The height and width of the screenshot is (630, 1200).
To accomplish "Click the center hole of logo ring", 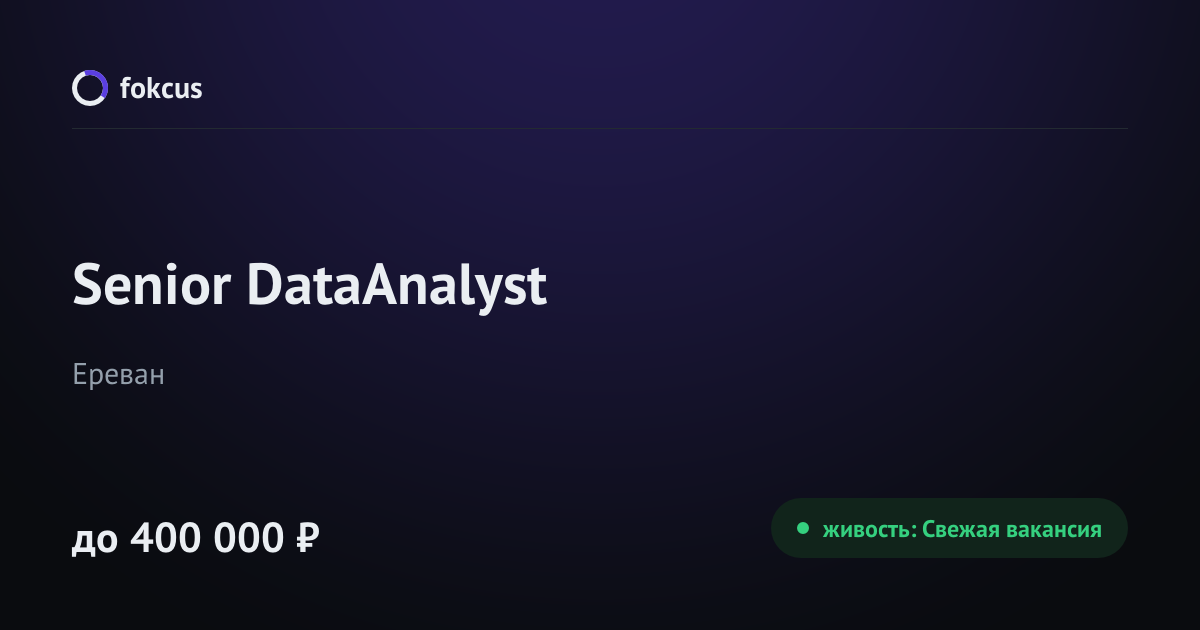I will coord(89,88).
